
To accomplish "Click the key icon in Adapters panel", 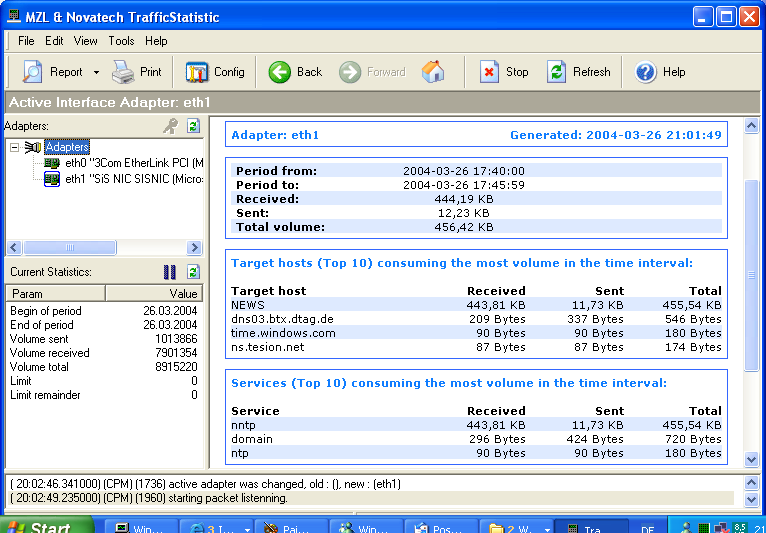I will click(170, 126).
